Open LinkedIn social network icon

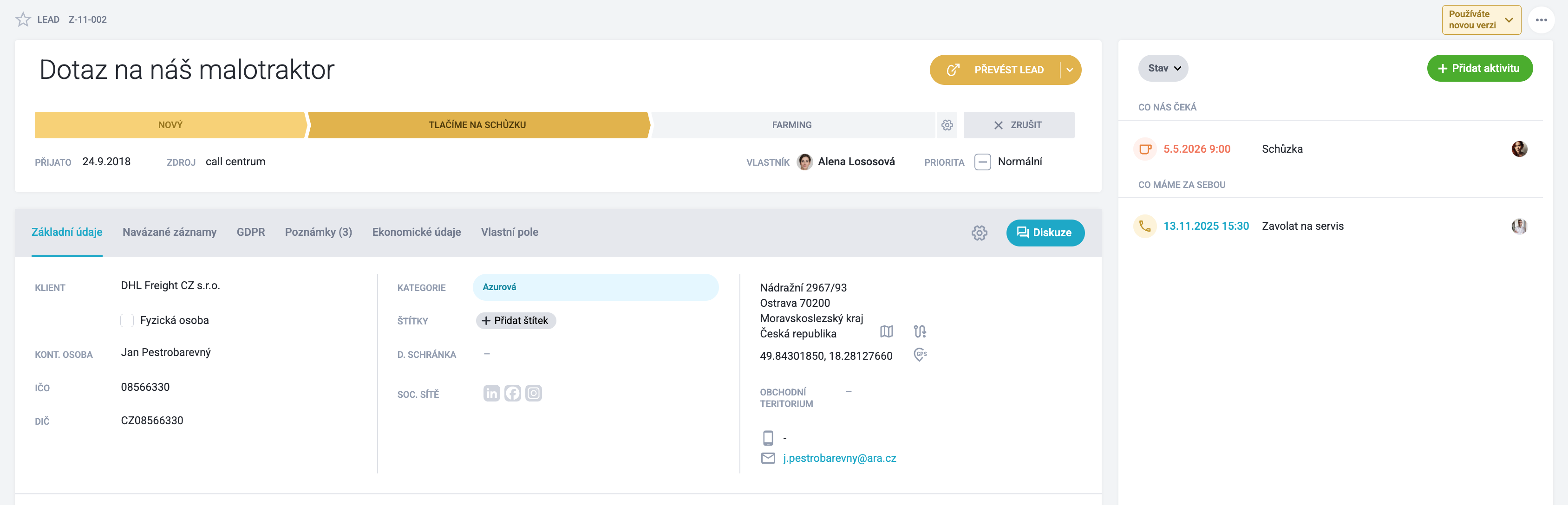click(x=491, y=394)
